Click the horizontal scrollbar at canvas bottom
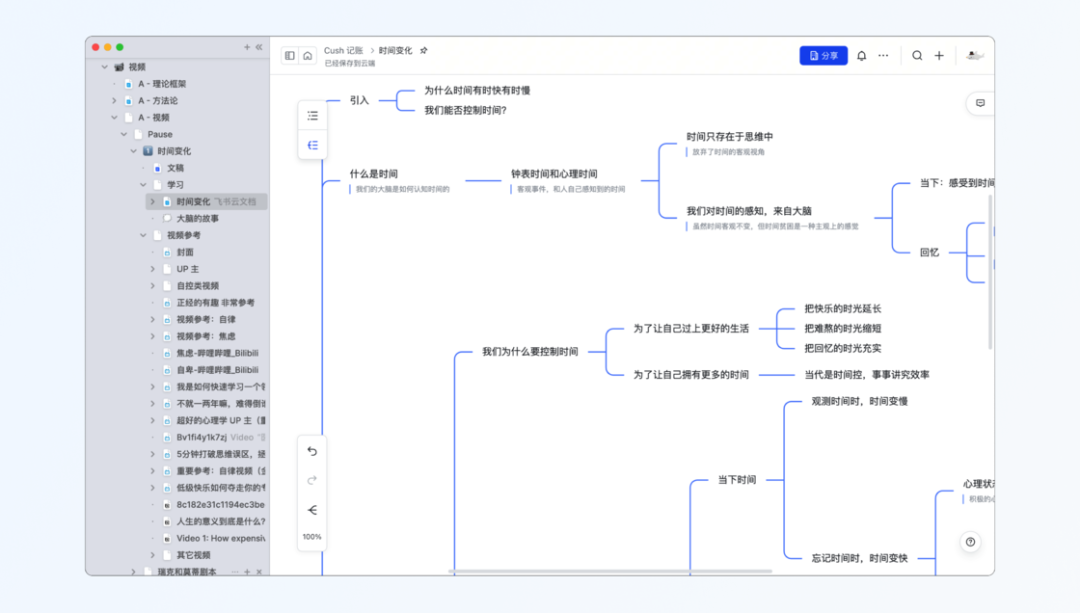The image size is (1080, 613). pyautogui.click(x=610, y=571)
